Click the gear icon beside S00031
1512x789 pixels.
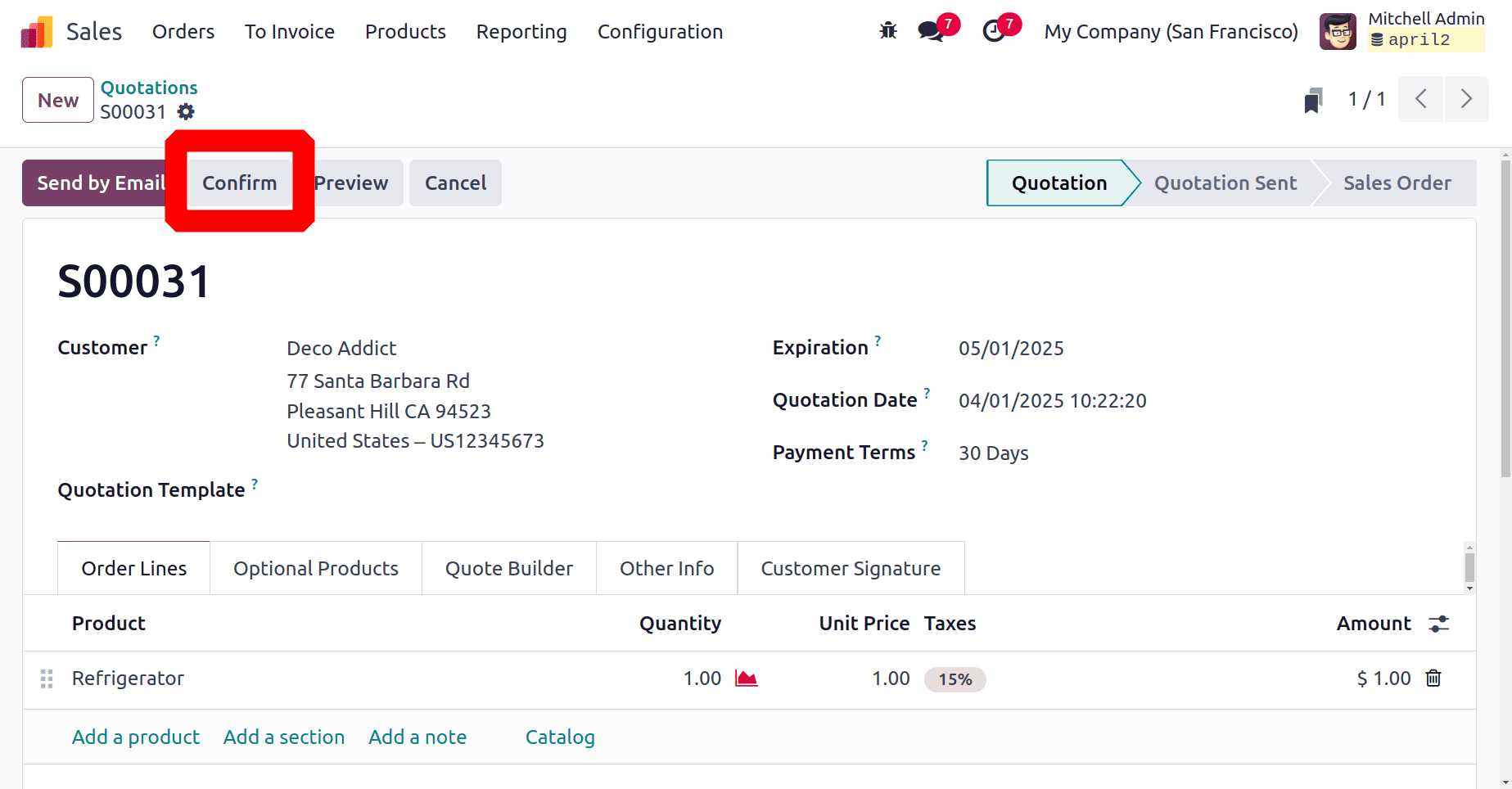tap(187, 112)
